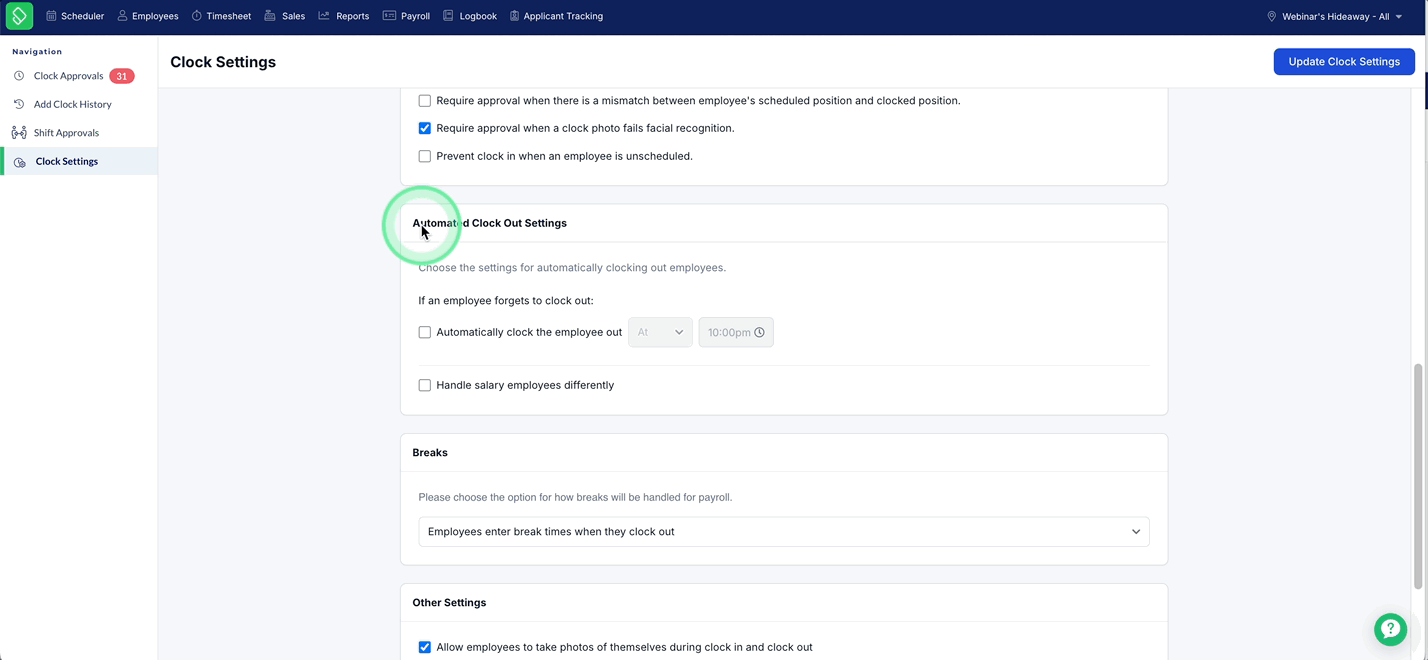
Task: Click the Sales icon in top bar
Action: point(270,16)
